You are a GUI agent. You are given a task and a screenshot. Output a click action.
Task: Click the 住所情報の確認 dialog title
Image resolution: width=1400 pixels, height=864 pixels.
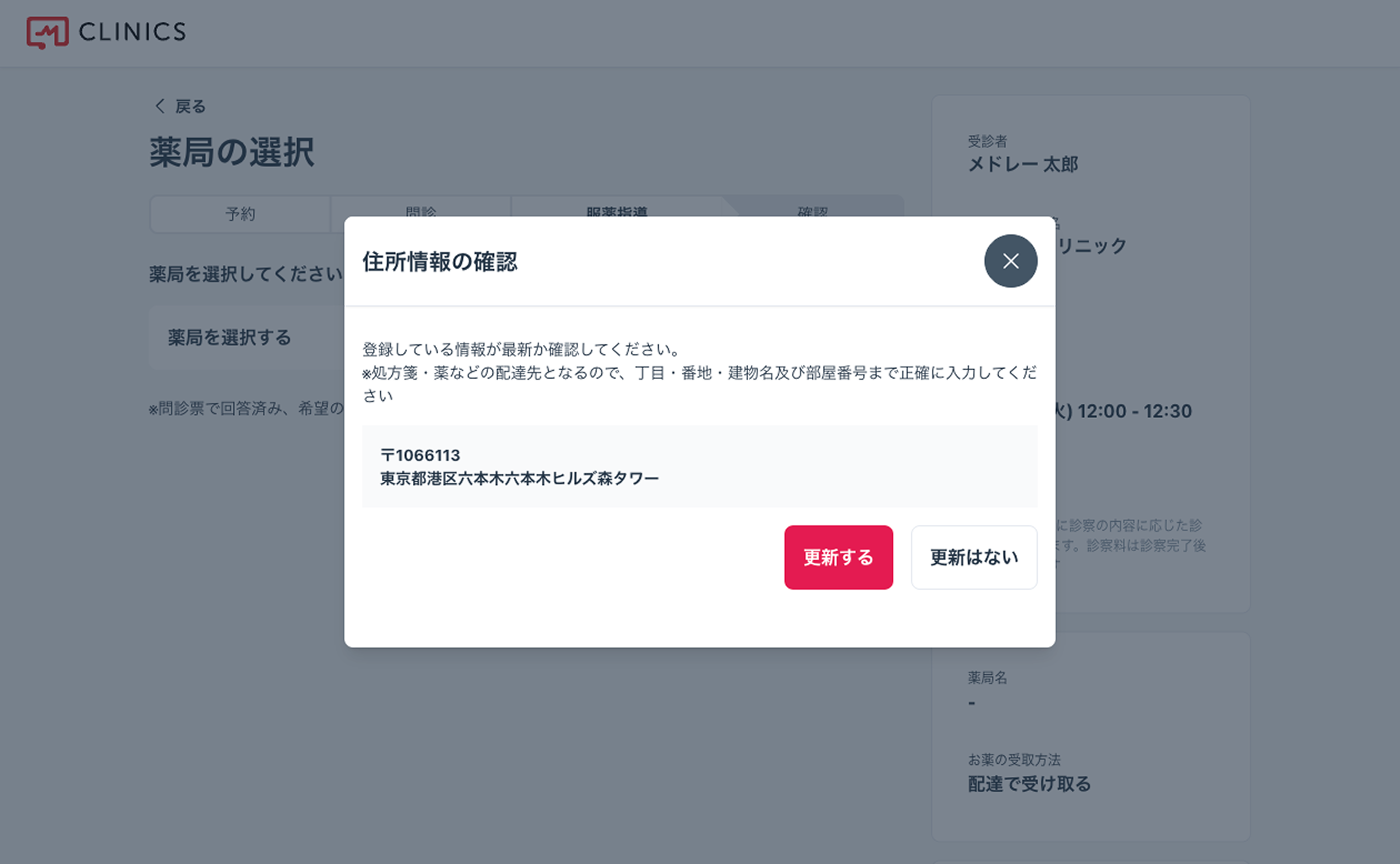[x=439, y=262]
